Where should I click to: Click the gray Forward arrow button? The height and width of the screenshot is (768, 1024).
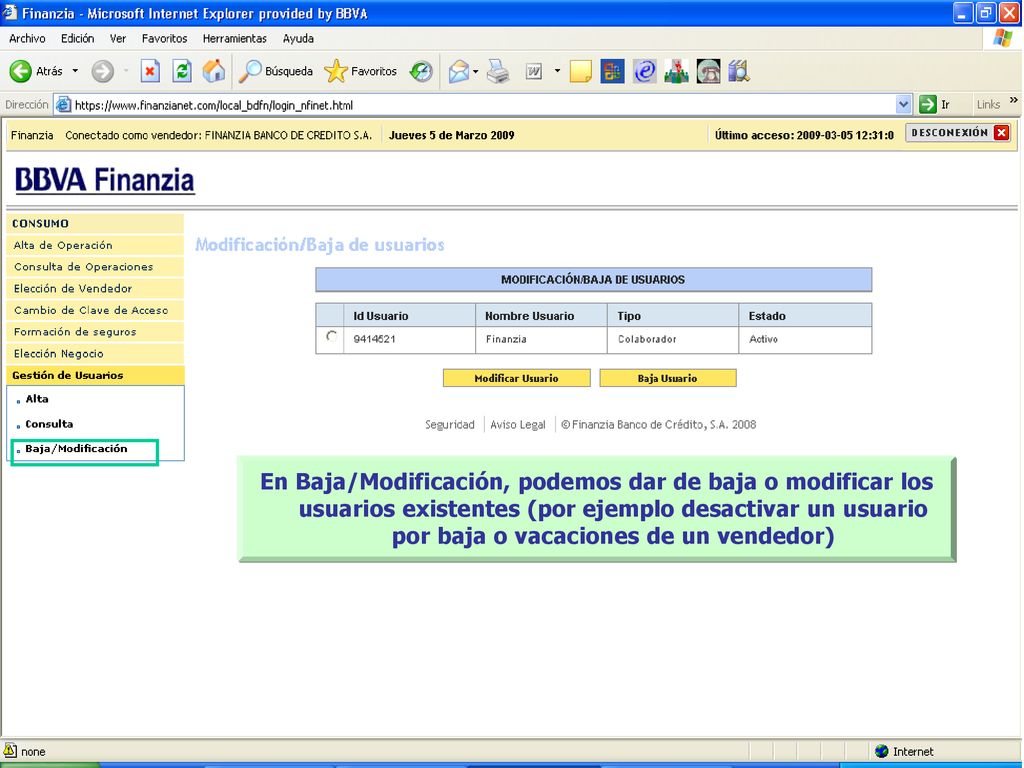103,71
